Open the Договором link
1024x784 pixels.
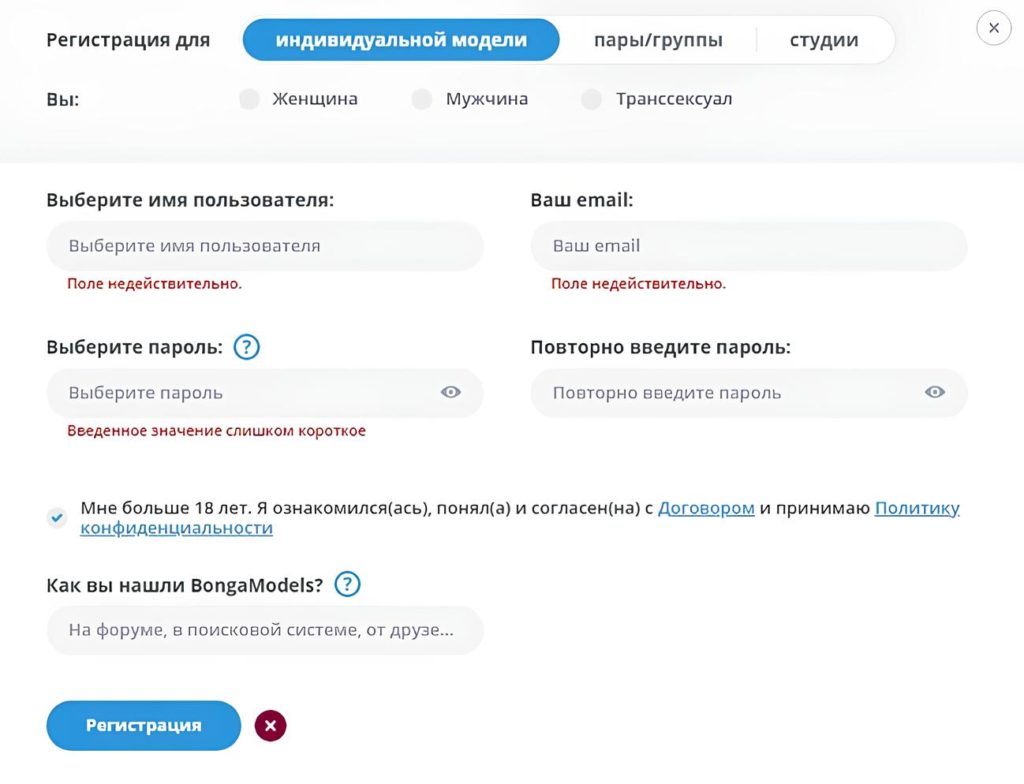pyautogui.click(x=706, y=508)
